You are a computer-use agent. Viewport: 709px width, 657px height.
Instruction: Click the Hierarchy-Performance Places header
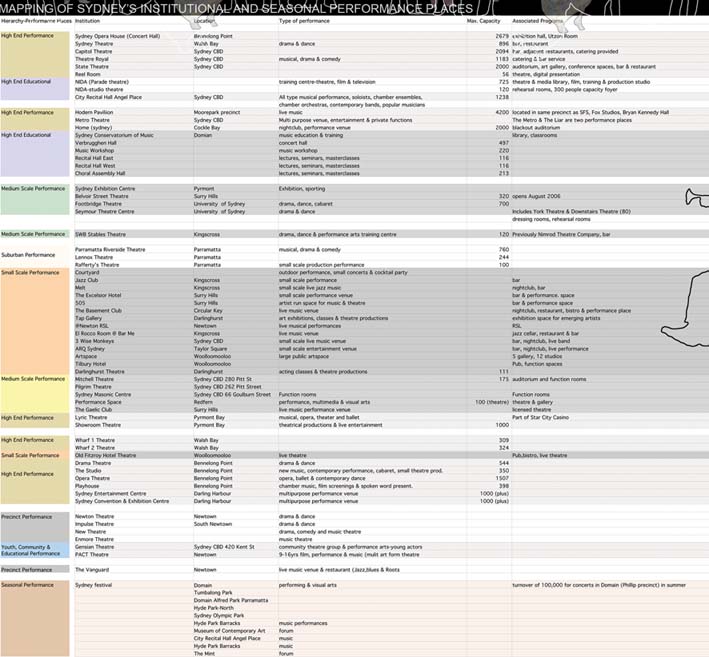coord(36,20)
